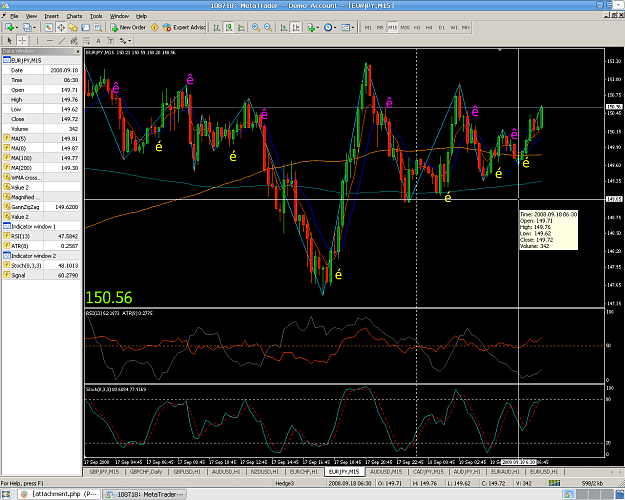Select the M5 timeframe
The height and width of the screenshot is (500, 625).
[x=380, y=28]
